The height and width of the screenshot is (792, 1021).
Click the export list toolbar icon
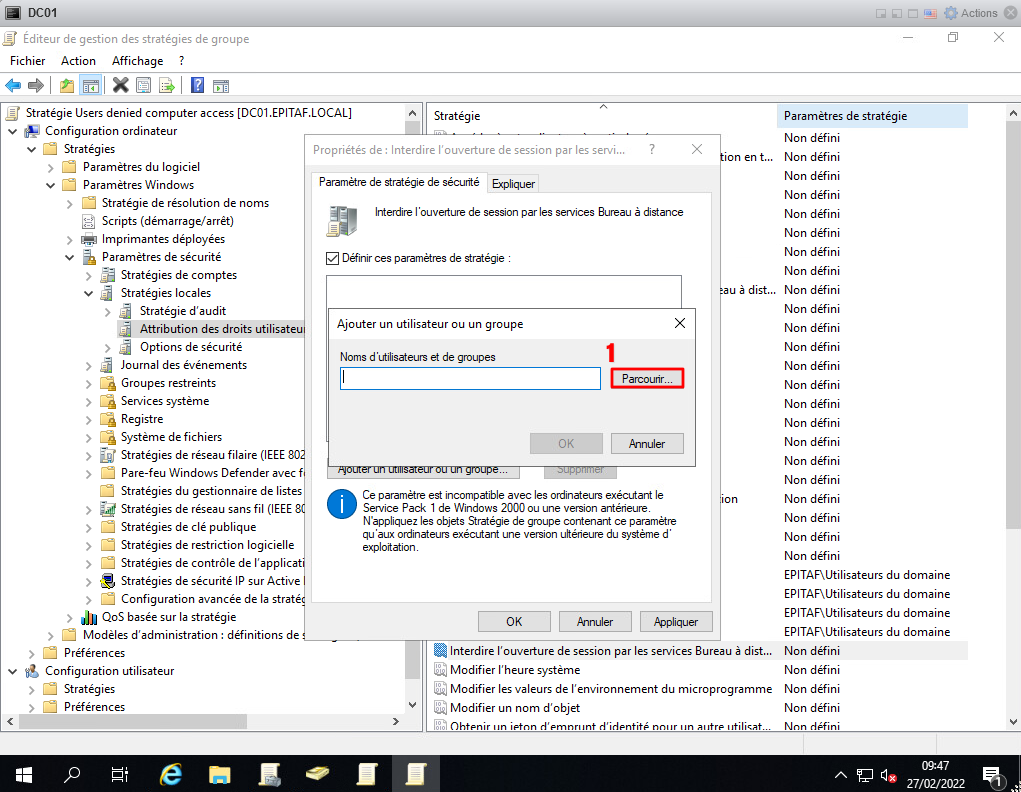[x=166, y=86]
